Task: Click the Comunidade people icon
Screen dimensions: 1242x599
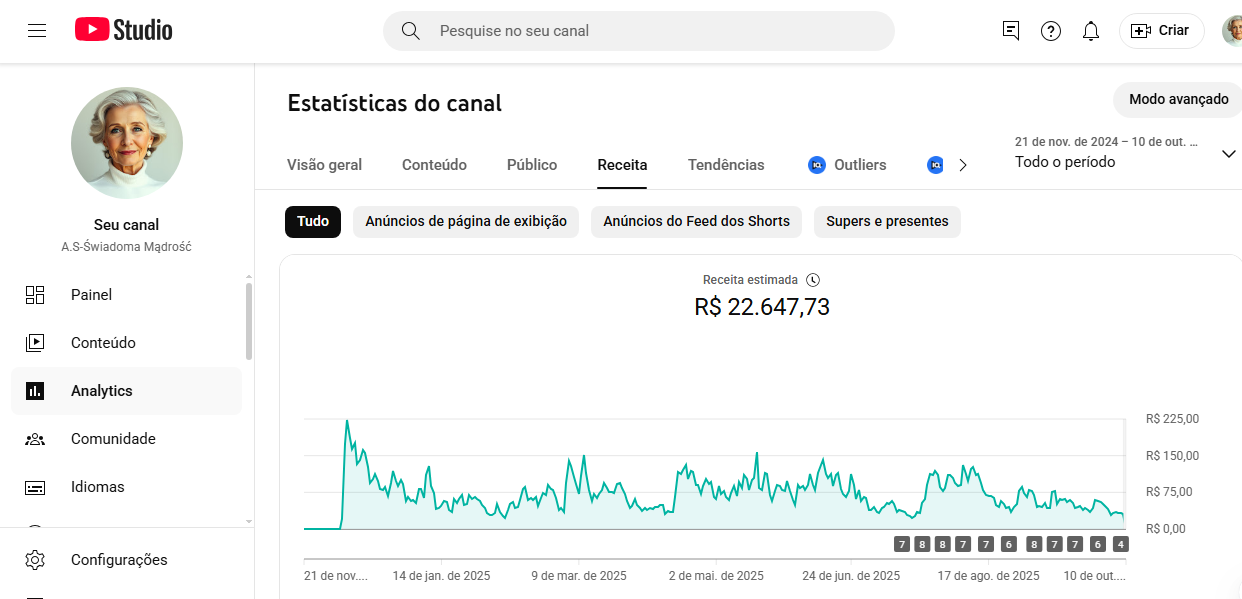Action: 35,439
